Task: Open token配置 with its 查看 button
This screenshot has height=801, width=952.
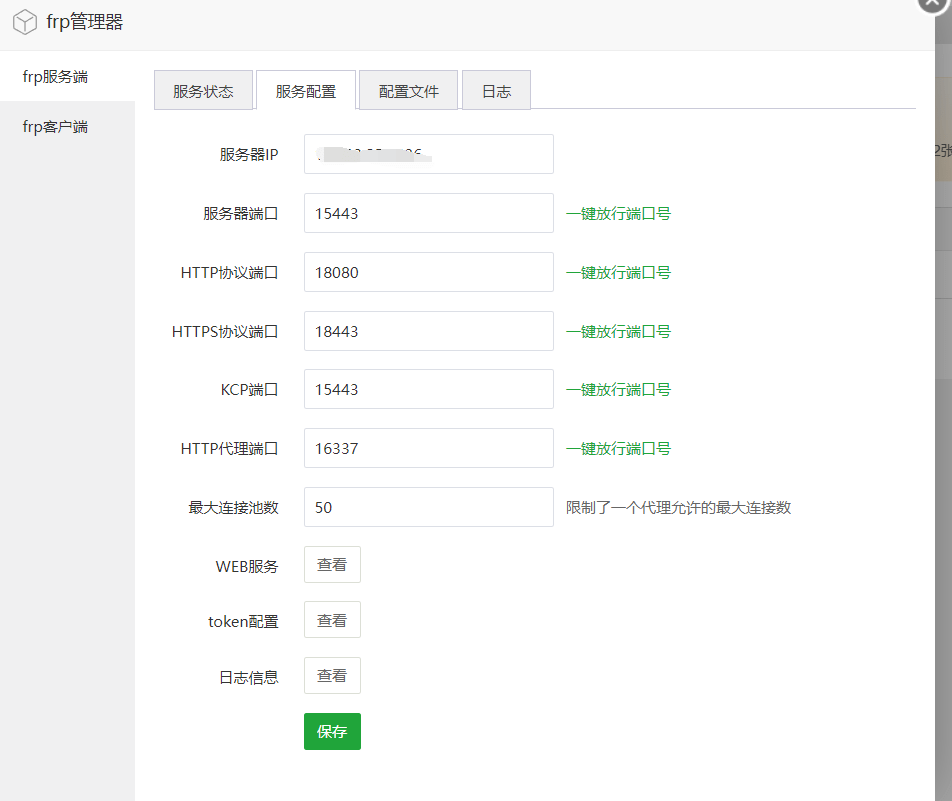Action: 332,620
